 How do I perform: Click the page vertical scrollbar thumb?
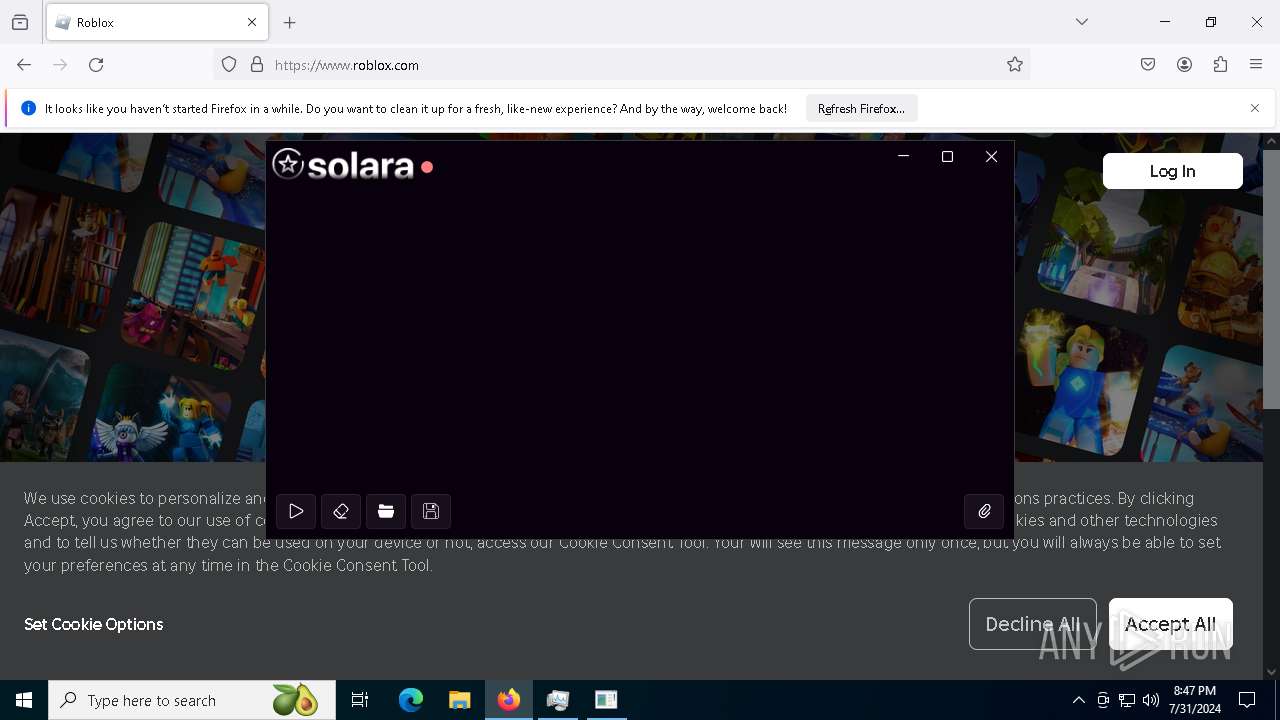point(1271,280)
